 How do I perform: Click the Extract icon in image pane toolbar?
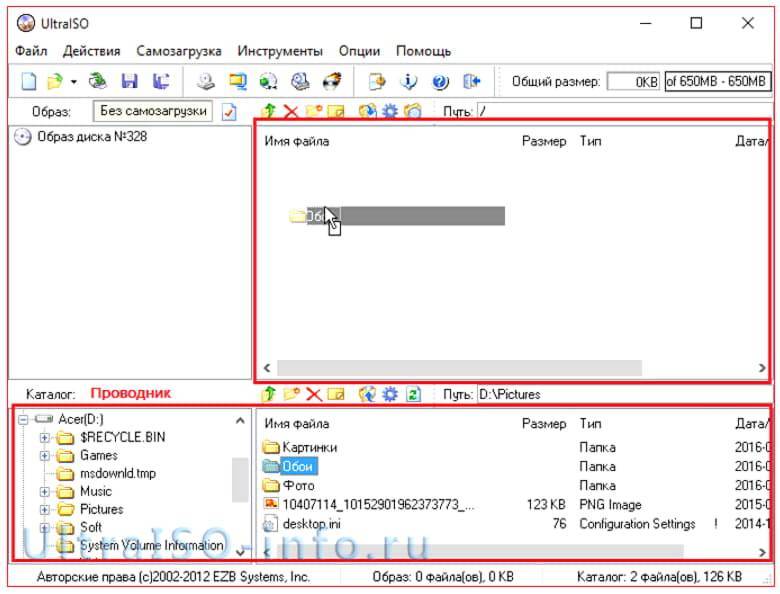[367, 111]
